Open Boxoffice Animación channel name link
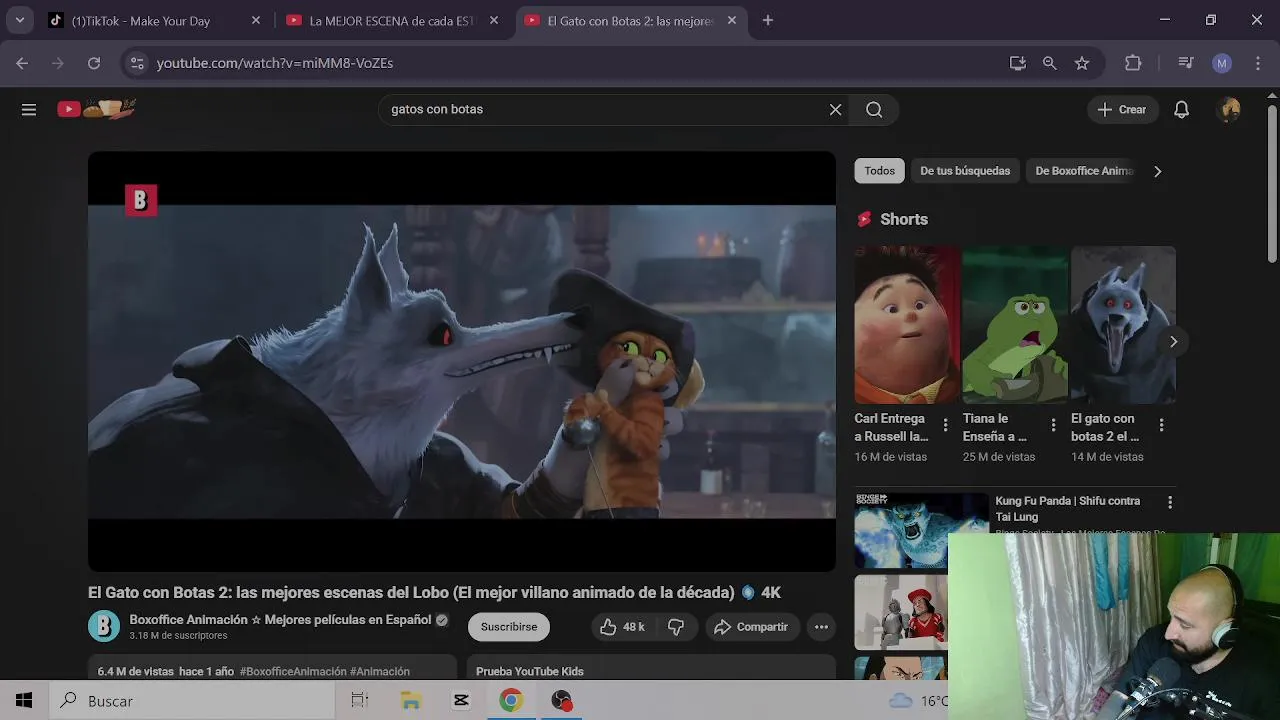Screen dimensions: 1280x720 (280, 620)
